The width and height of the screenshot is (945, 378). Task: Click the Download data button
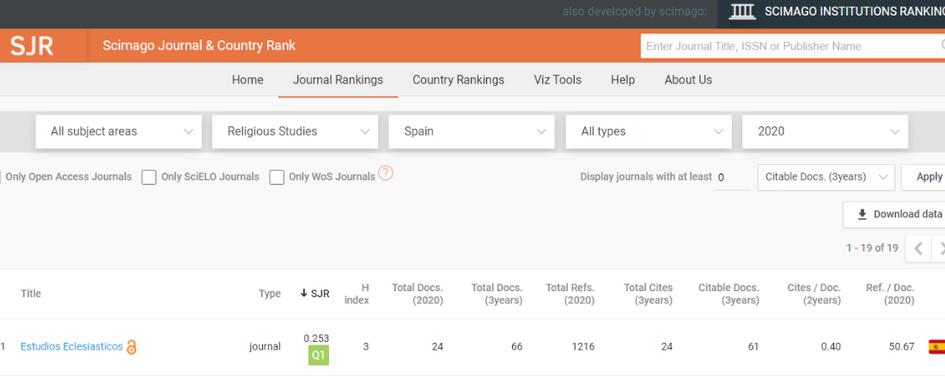(894, 215)
